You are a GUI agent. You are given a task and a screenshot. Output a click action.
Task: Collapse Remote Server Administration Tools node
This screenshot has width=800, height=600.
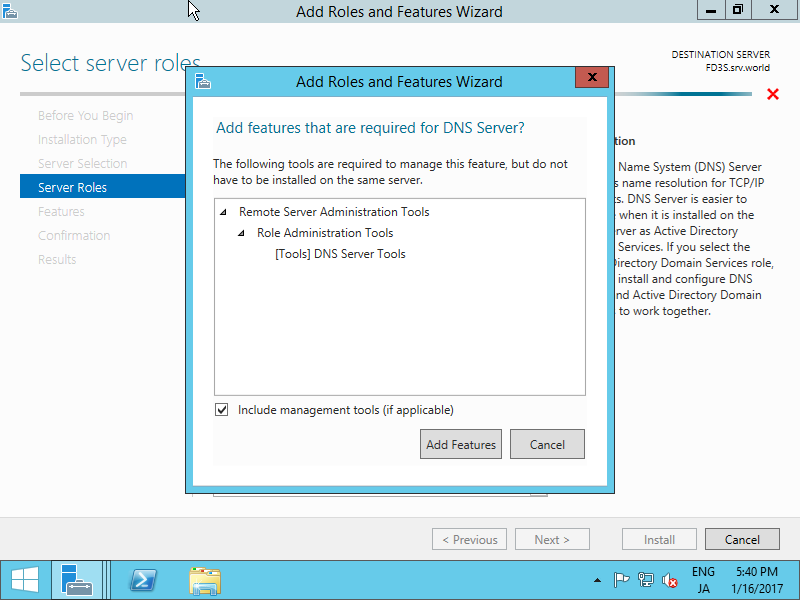(224, 212)
